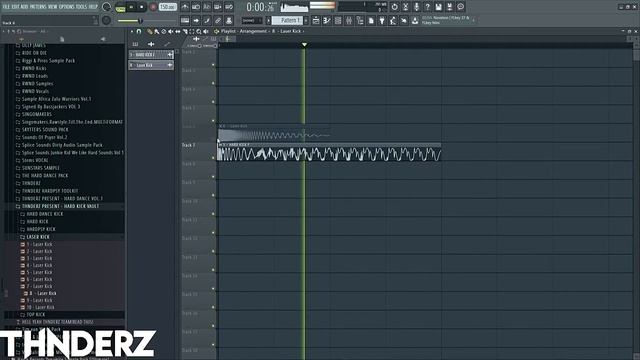Screen dimensions: 640x360
Task: Open the Playlist view icon
Action: pyautogui.click(x=316, y=20)
